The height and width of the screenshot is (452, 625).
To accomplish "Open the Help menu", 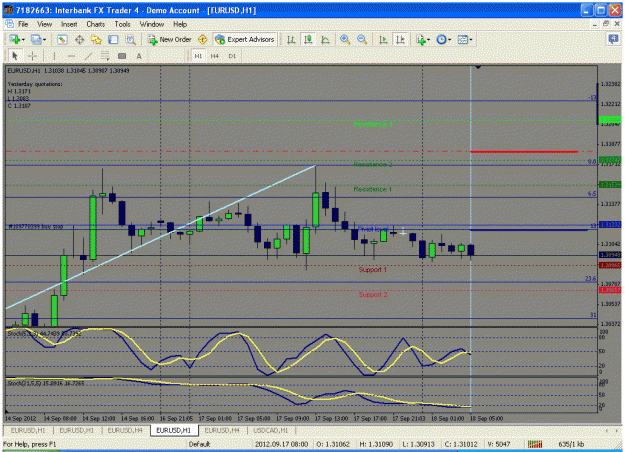I will pos(180,24).
